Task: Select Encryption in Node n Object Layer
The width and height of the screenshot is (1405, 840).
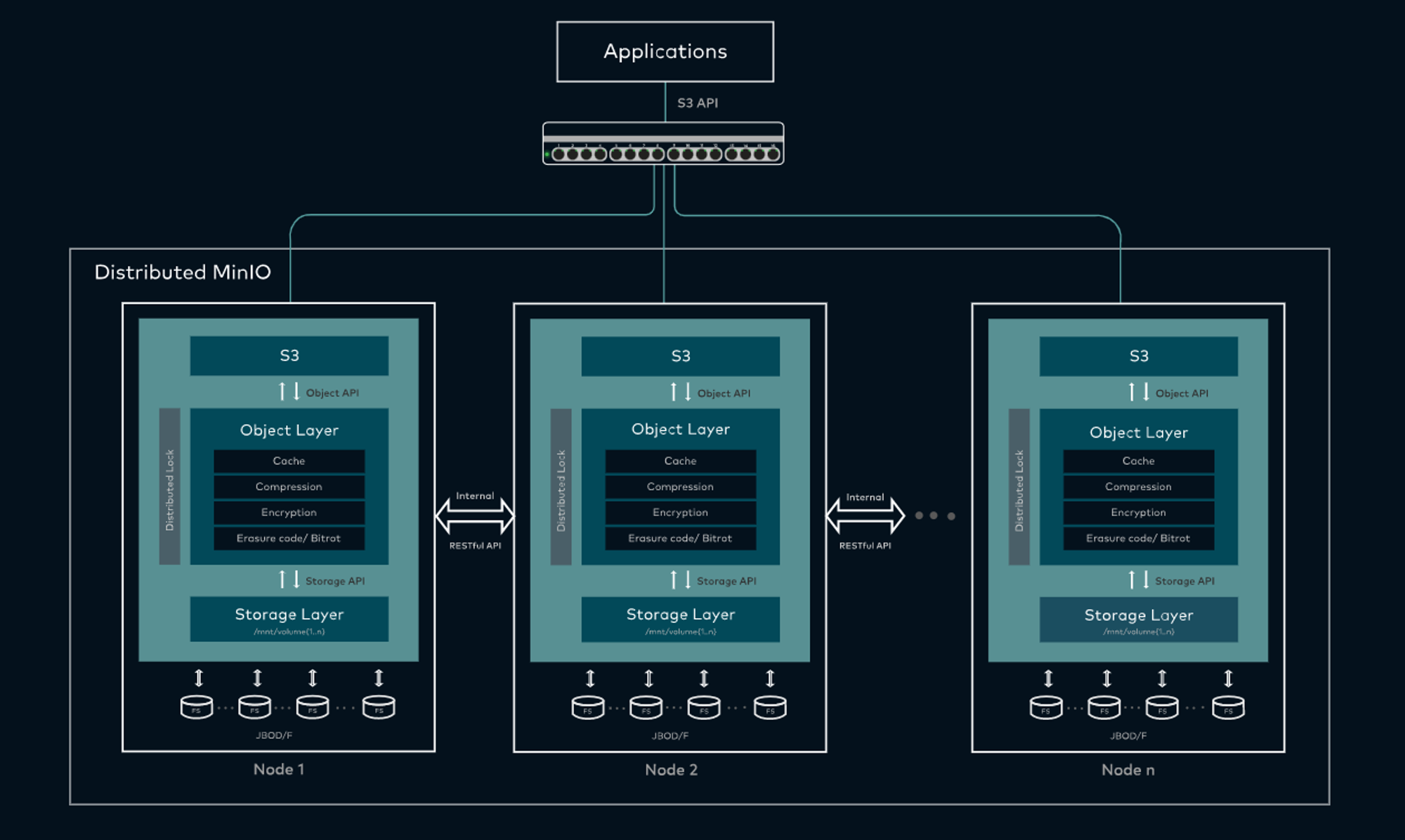Action: 1138,513
